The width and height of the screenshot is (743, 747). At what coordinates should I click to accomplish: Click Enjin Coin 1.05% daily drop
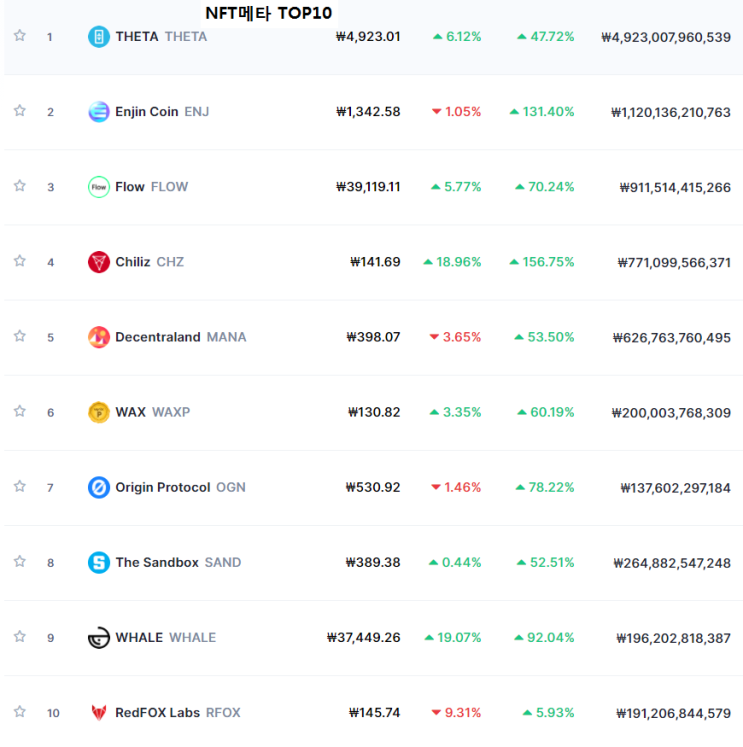[x=456, y=112]
